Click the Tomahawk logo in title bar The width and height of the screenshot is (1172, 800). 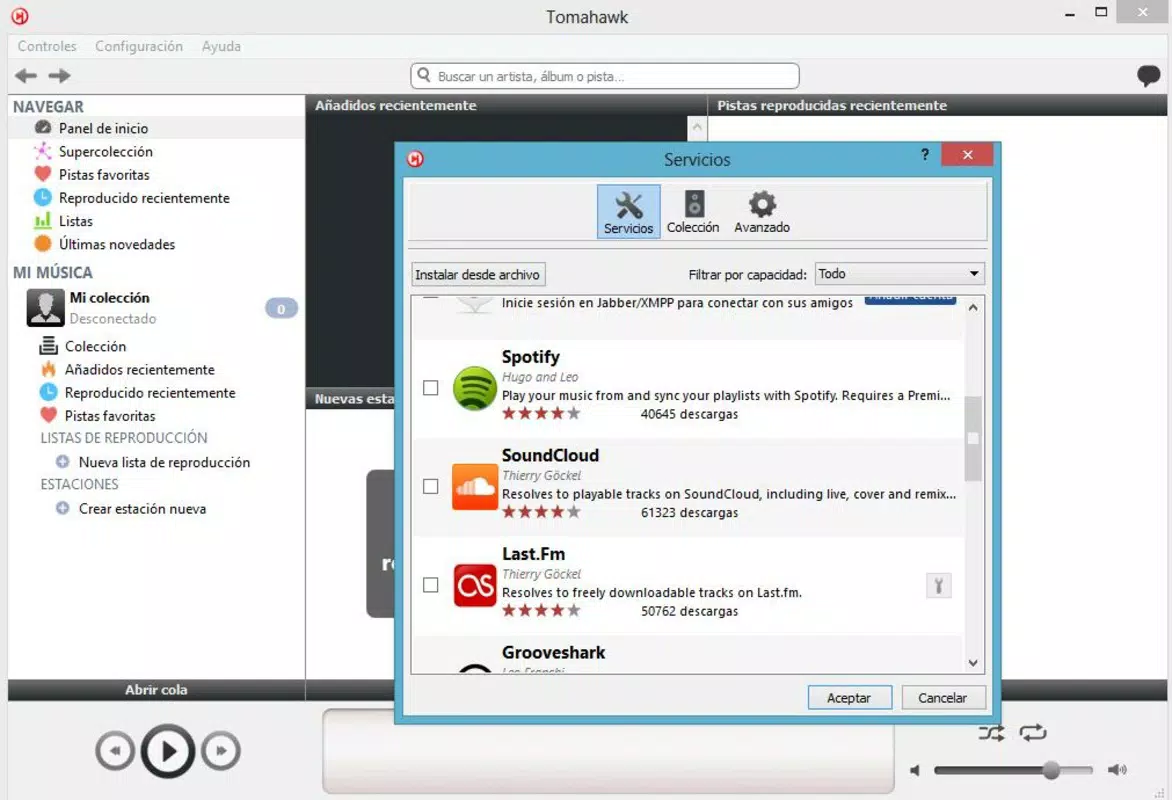(x=19, y=16)
